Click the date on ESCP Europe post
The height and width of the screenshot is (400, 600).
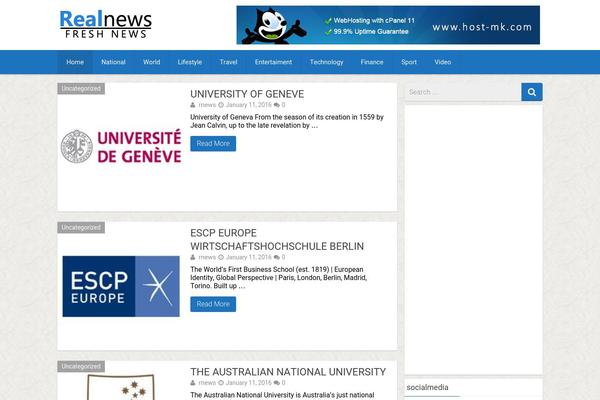(248, 257)
